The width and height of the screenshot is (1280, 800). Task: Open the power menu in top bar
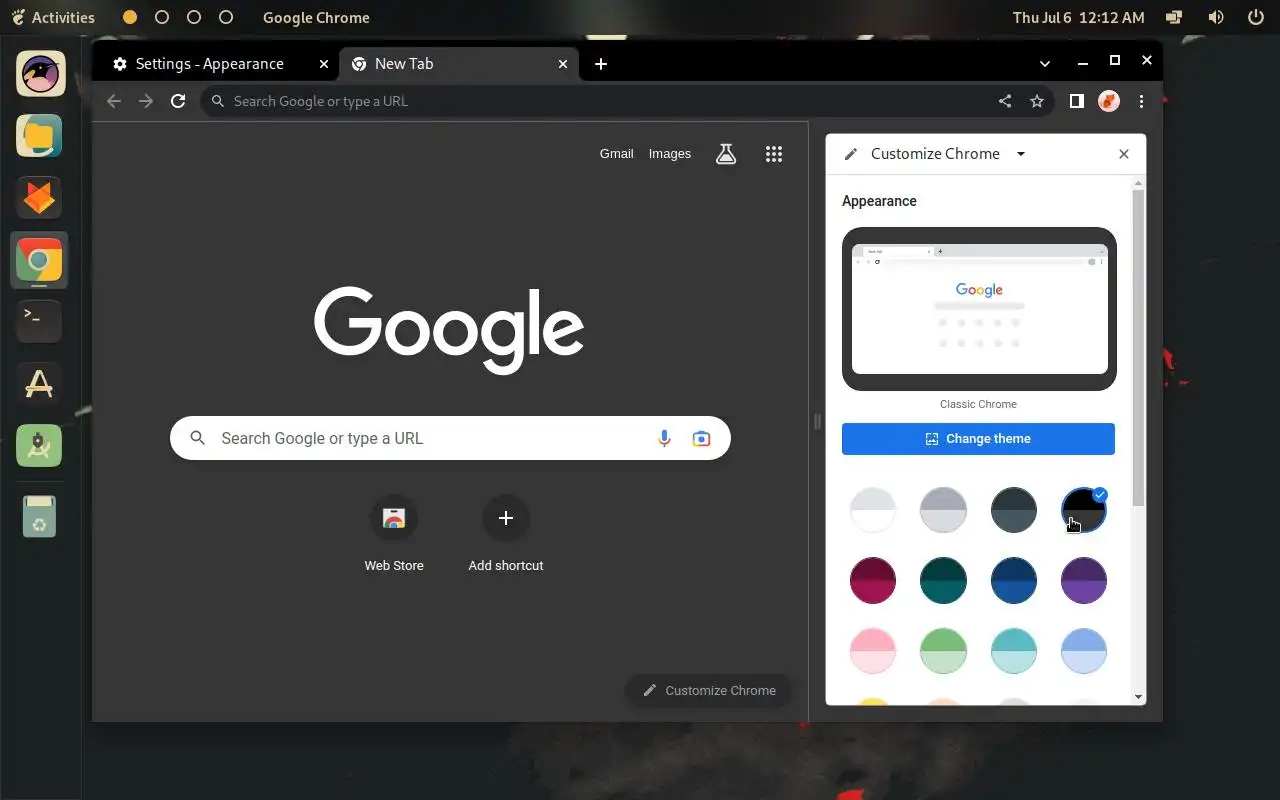click(x=1256, y=17)
